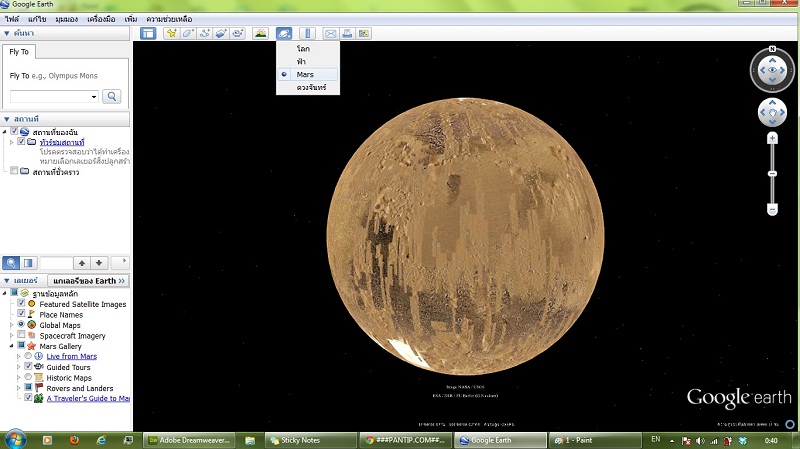This screenshot has height=449, width=800.
Task: Click the places panel search magnifier icon
Action: click(x=11, y=263)
